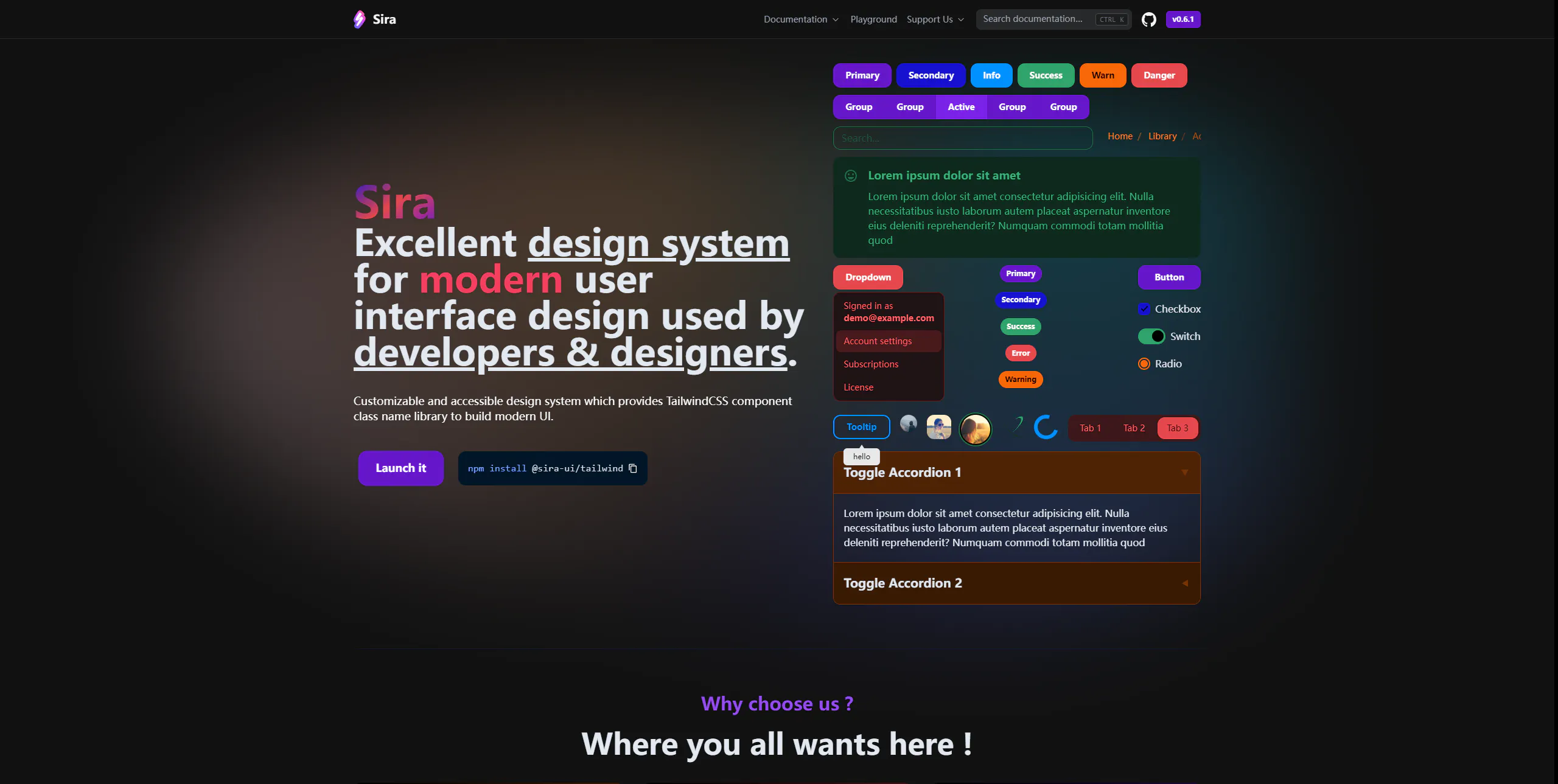The image size is (1558, 784).
Task: Click the smiley icon in the alert
Action: point(851,176)
